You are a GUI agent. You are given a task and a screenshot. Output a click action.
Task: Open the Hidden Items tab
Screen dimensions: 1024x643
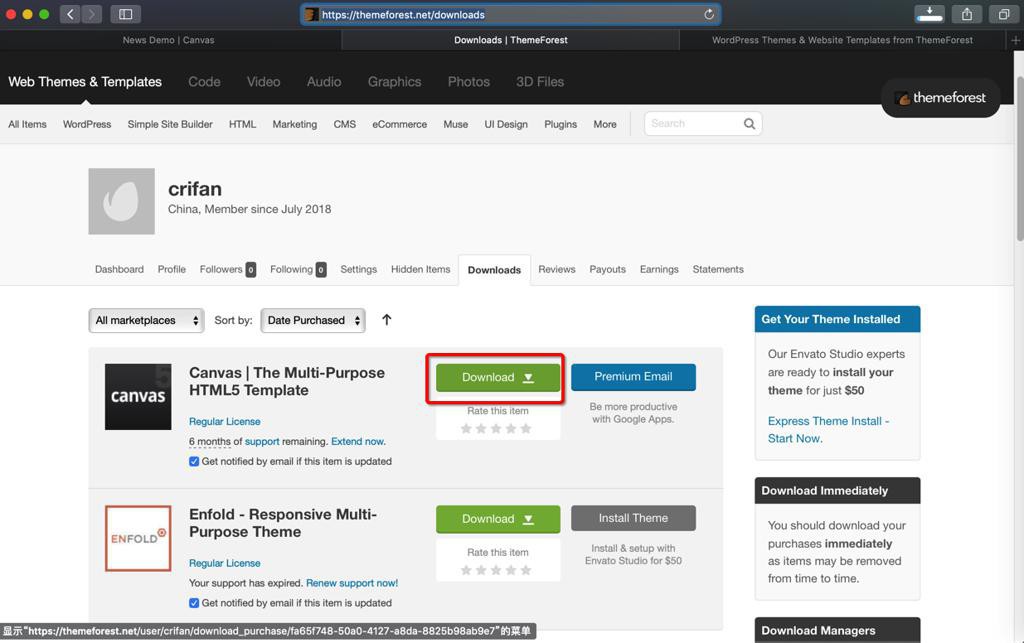[x=421, y=269]
